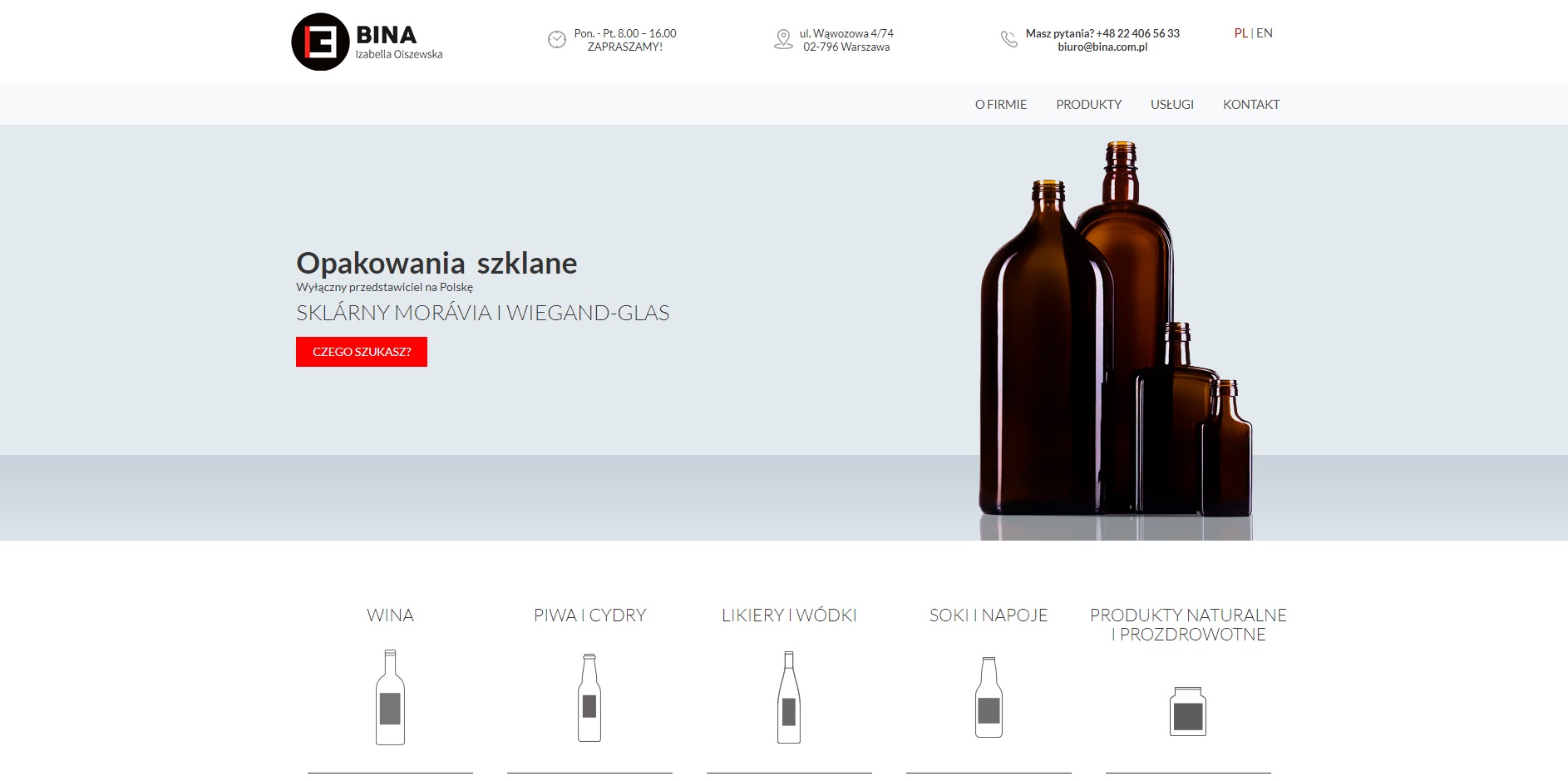The image size is (1568, 781).
Task: Open the SOKI I NAPOJE category heading
Action: 989,615
